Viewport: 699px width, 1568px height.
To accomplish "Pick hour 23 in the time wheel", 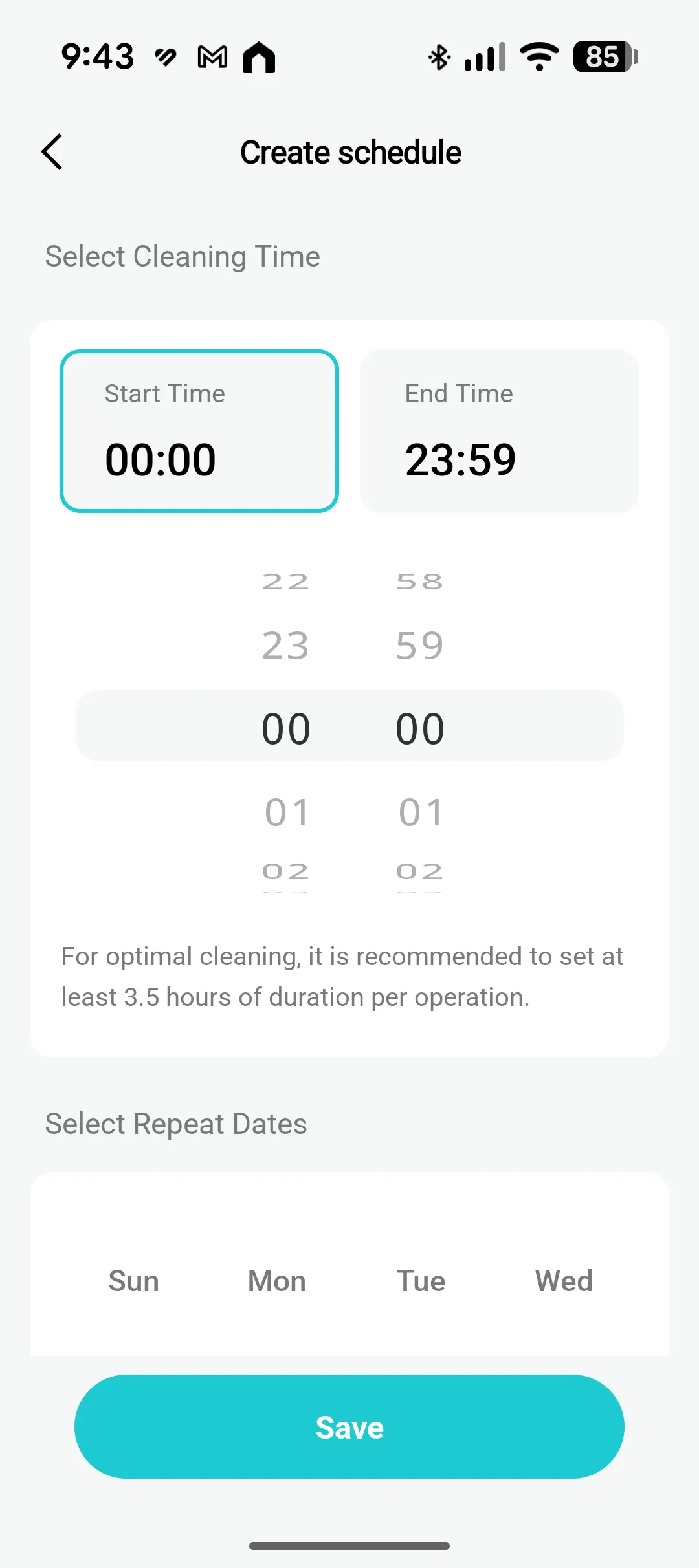I will pyautogui.click(x=285, y=646).
